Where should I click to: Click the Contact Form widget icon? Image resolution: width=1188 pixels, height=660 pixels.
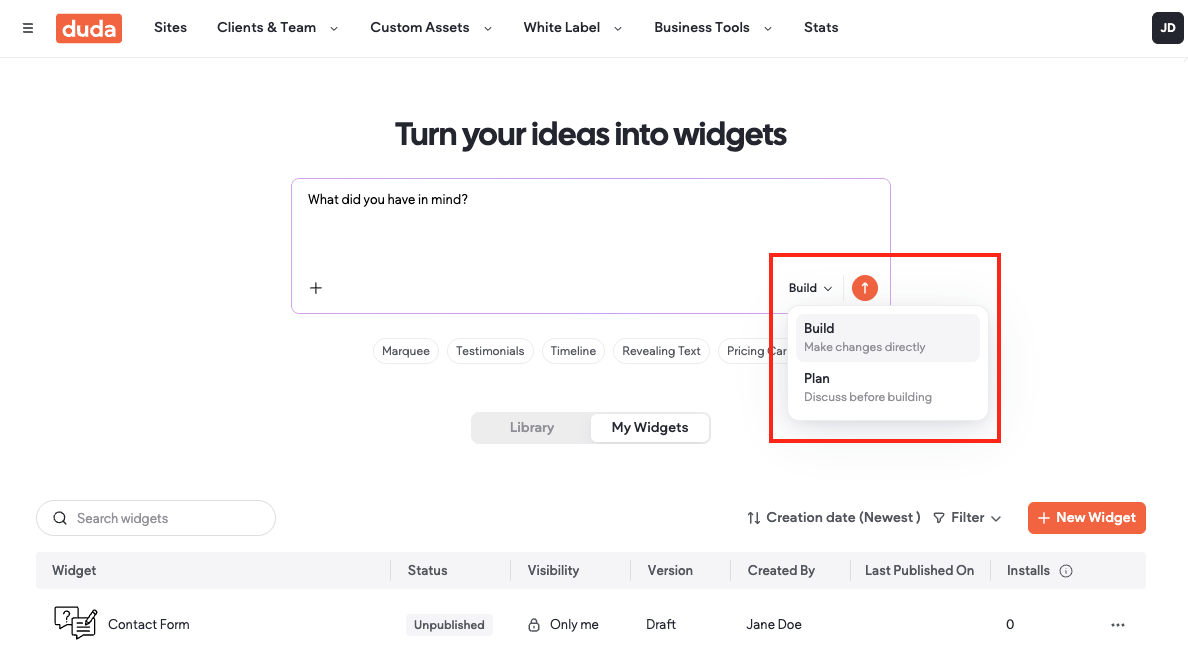click(x=76, y=623)
